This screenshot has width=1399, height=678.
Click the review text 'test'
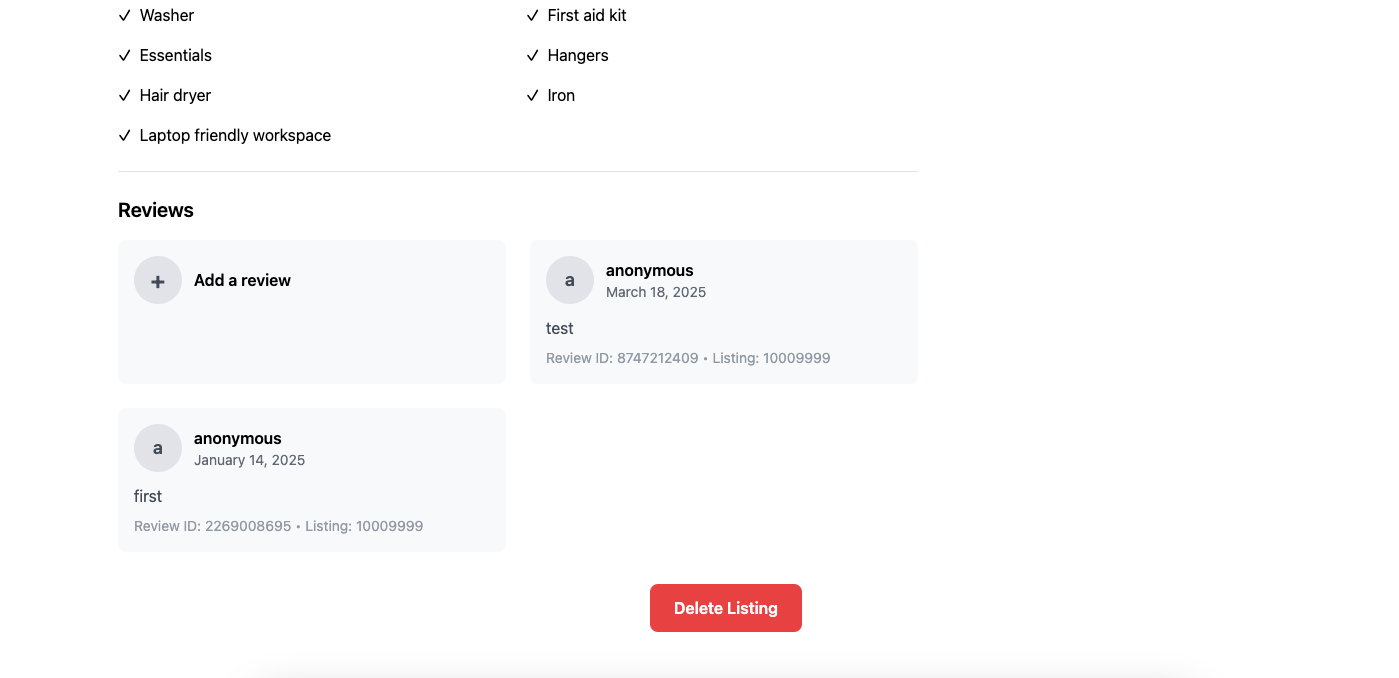tap(560, 328)
